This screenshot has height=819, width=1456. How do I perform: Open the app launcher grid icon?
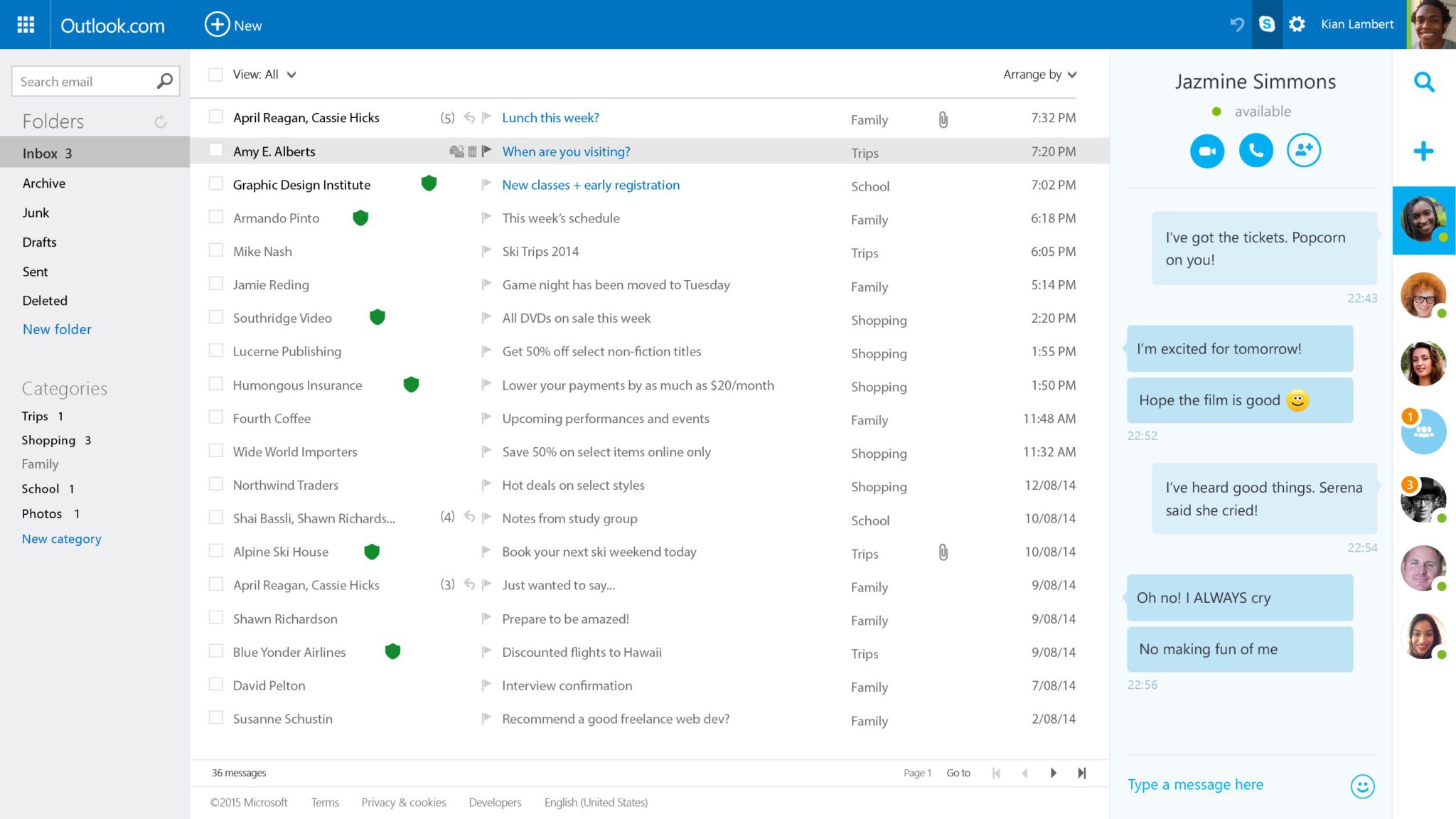coord(25,23)
